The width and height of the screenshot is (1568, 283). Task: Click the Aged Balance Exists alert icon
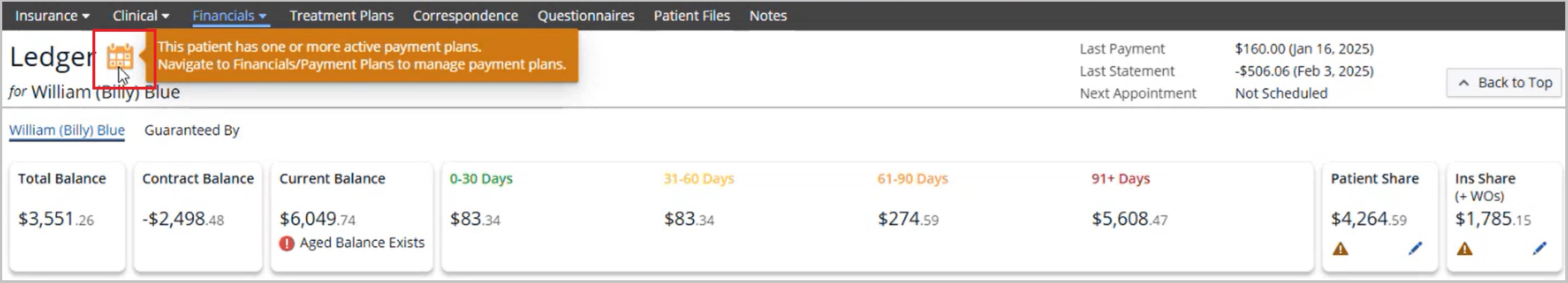click(x=287, y=244)
